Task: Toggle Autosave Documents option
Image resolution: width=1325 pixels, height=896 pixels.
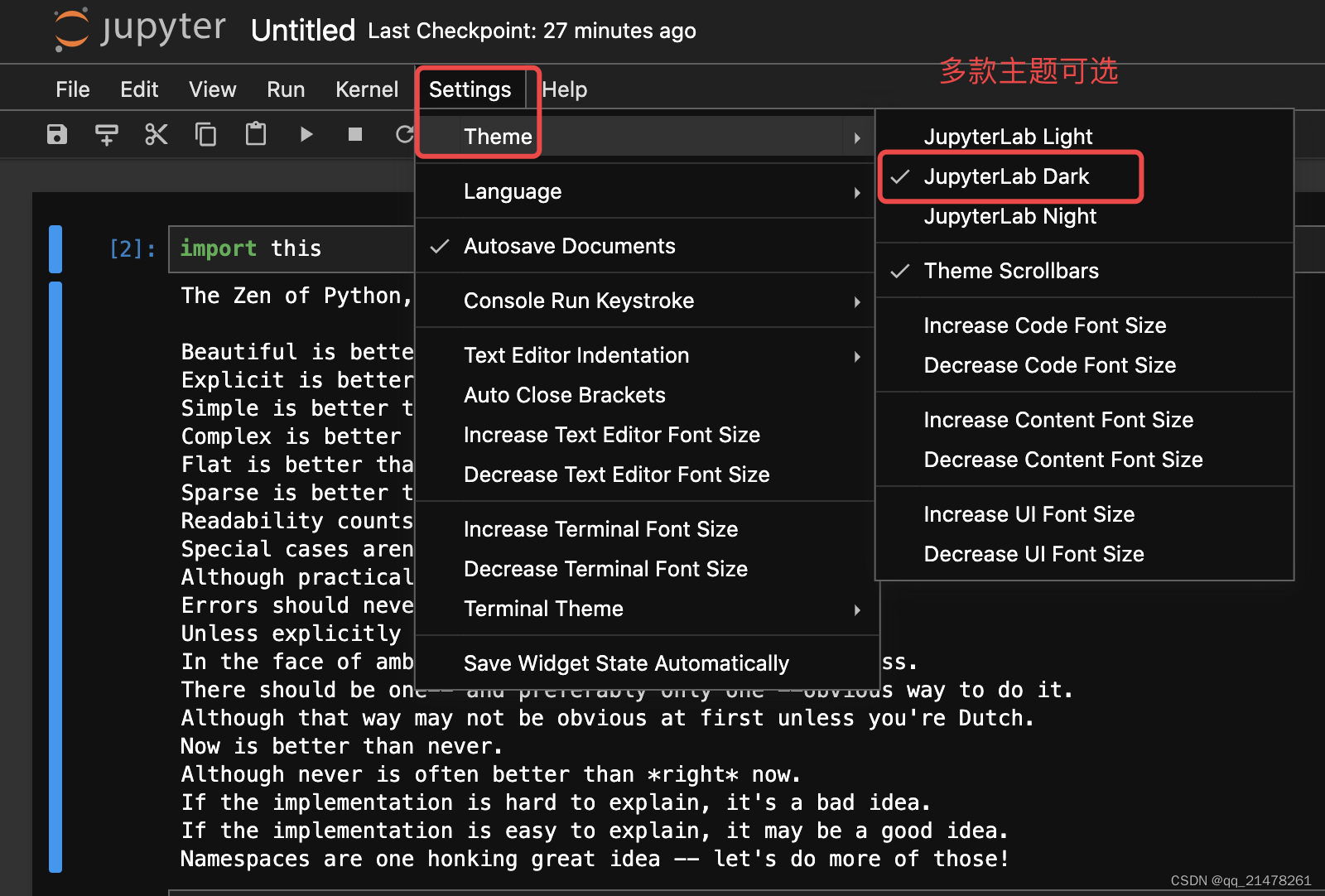Action: tap(644, 246)
